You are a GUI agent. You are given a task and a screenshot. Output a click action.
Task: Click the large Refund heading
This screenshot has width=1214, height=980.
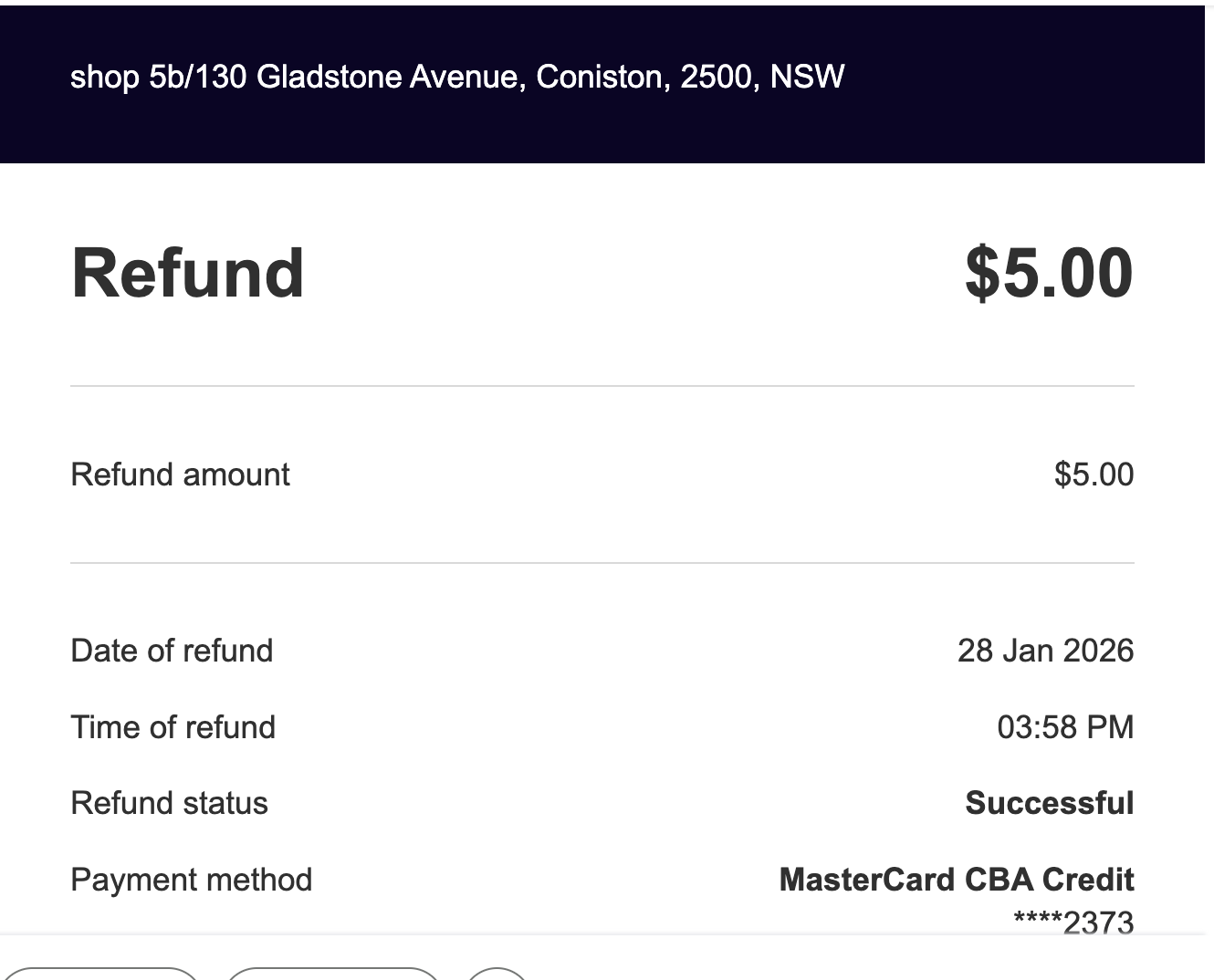pyautogui.click(x=188, y=273)
